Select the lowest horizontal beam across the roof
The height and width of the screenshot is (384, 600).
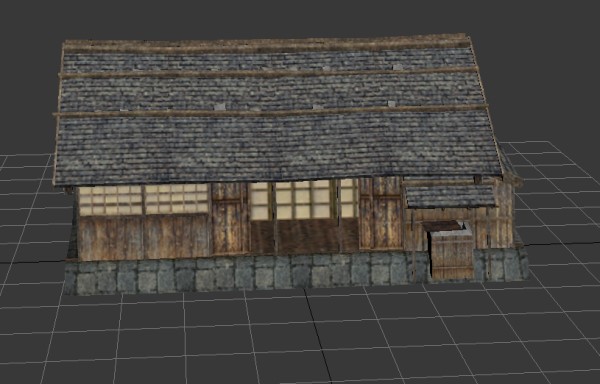coord(271,111)
